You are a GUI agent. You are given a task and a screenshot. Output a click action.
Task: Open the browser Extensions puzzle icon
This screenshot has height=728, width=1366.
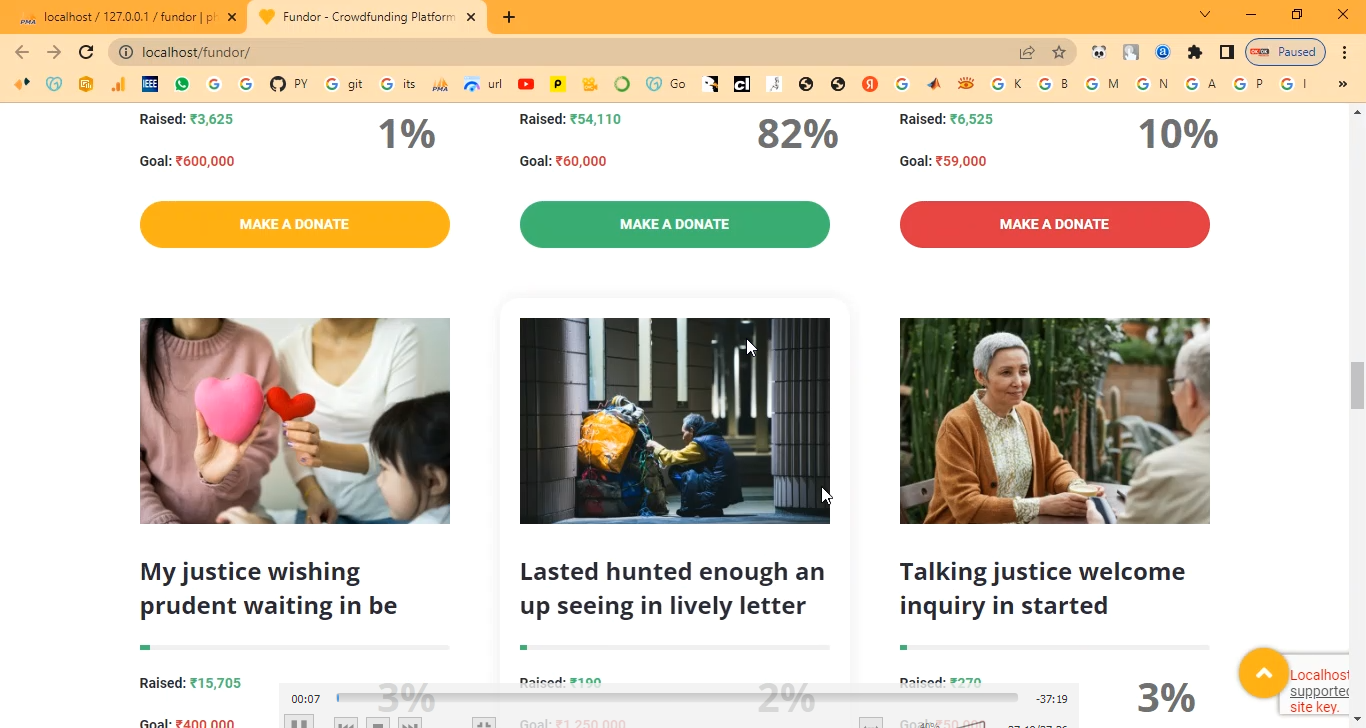1194,52
